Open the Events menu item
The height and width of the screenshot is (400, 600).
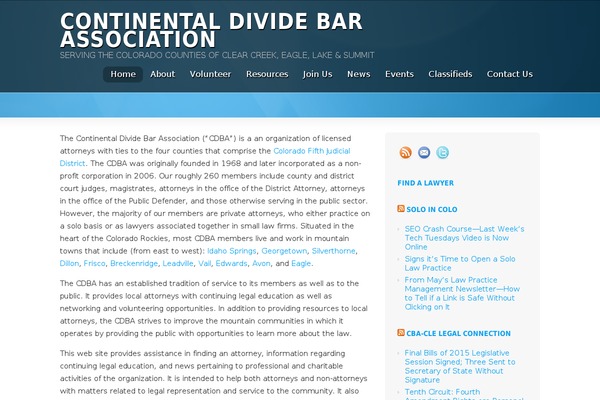(x=399, y=74)
